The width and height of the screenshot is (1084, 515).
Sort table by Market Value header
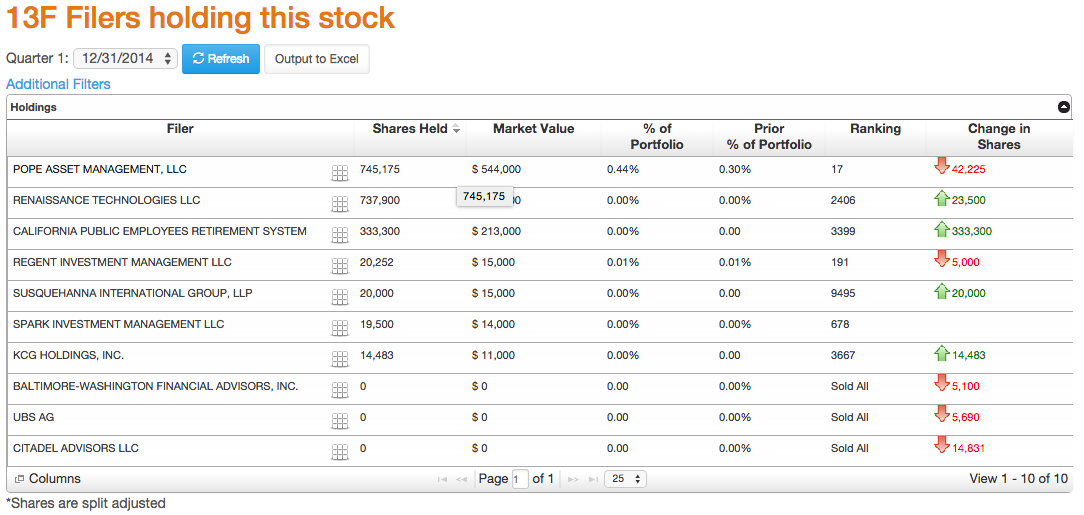pyautogui.click(x=533, y=129)
